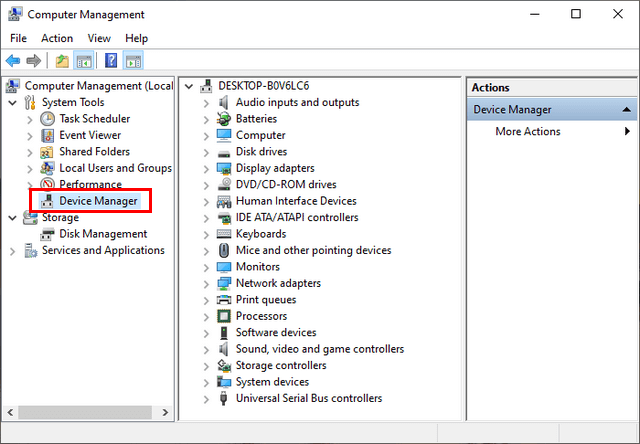Image resolution: width=640 pixels, height=444 pixels.
Task: Select the Software devices entry
Action: (x=276, y=332)
